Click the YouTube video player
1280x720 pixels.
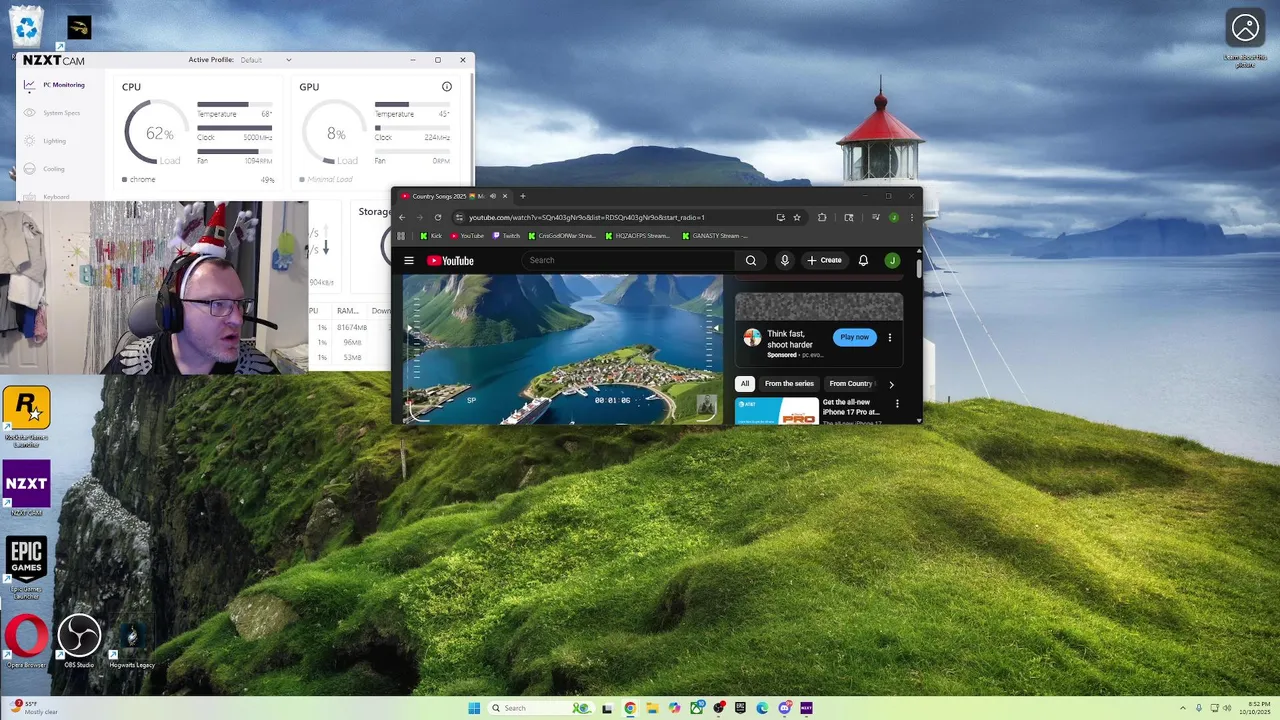[562, 349]
